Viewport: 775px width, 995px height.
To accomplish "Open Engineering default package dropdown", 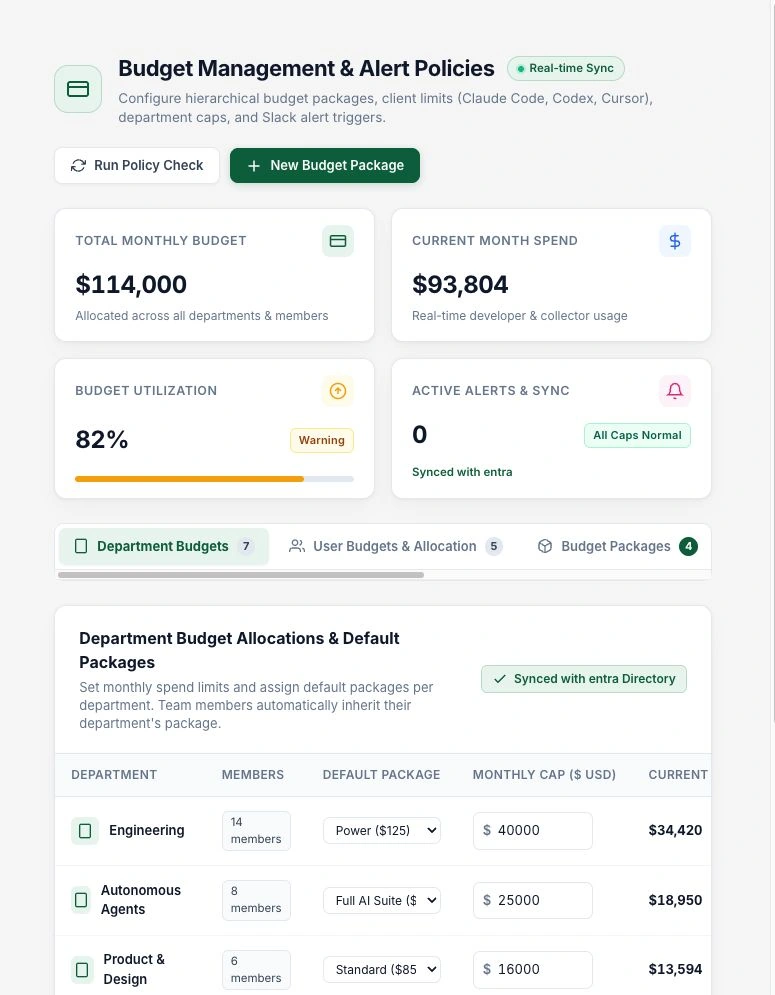I will coord(382,831).
